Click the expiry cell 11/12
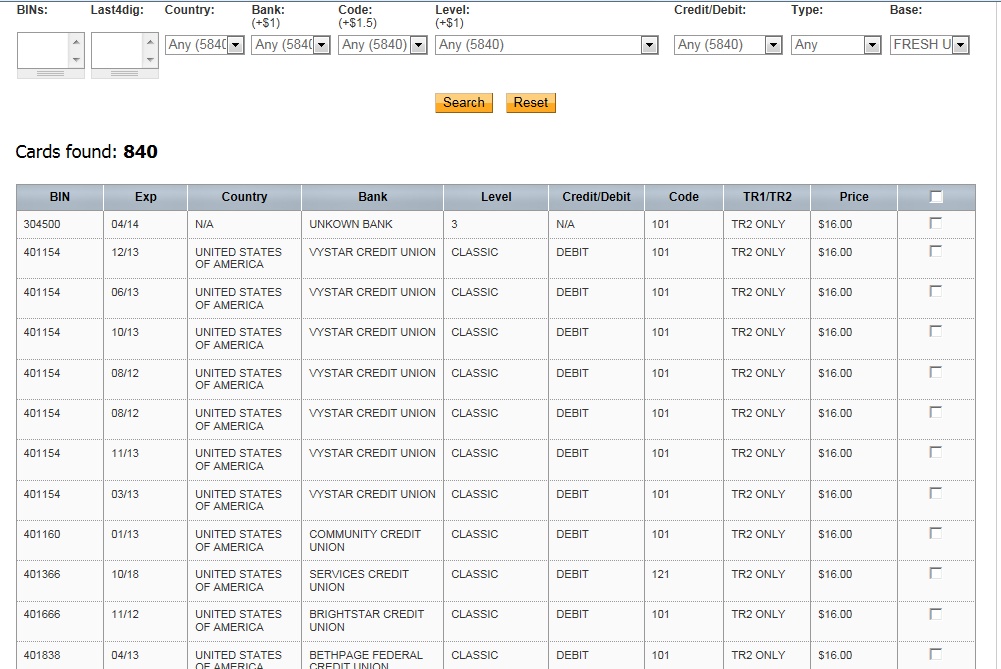Screen dimensions: 1001x669 tap(125, 615)
